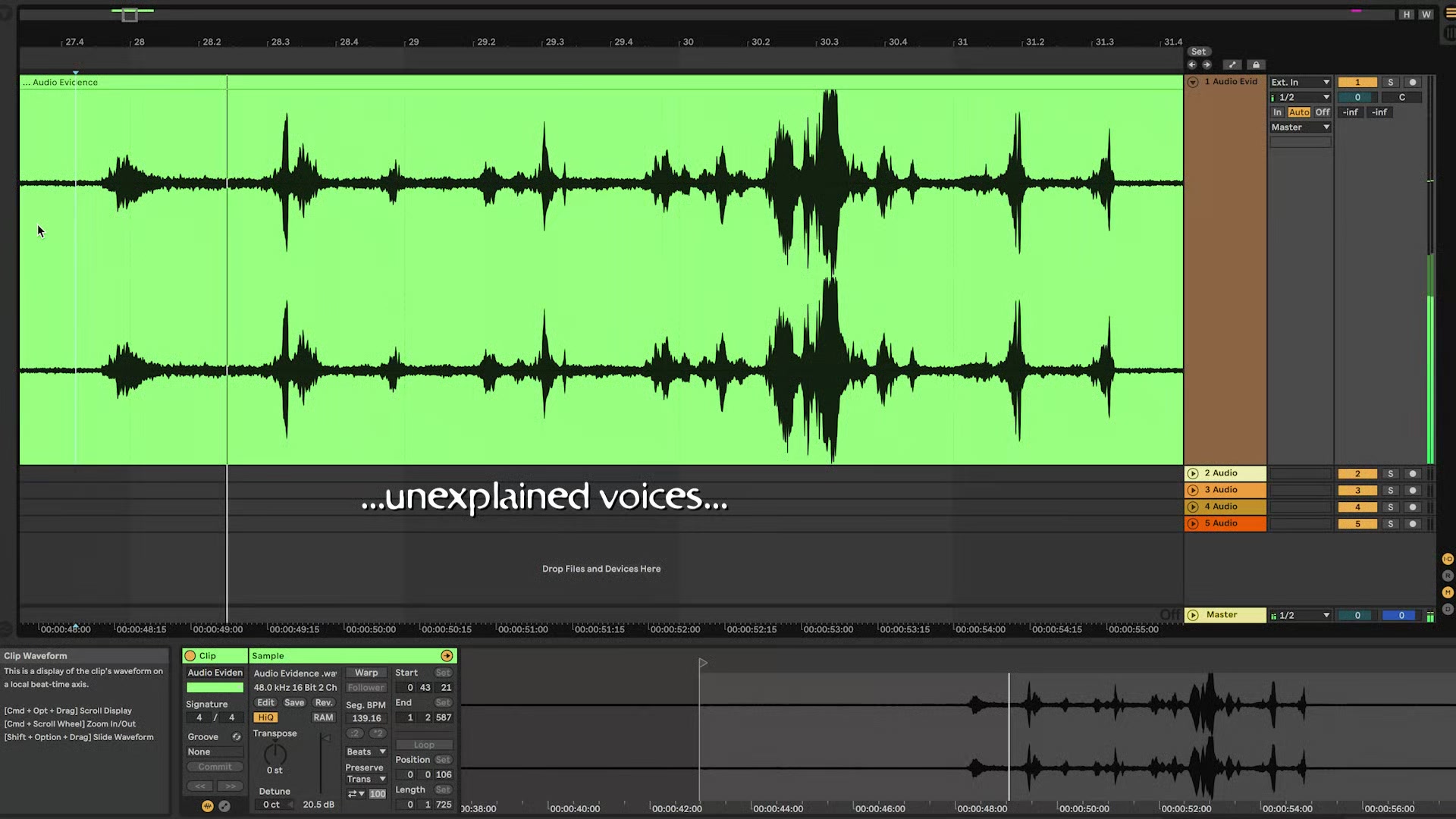Collapse the 1 Audio Evid track
The image size is (1456, 819).
click(x=1193, y=83)
